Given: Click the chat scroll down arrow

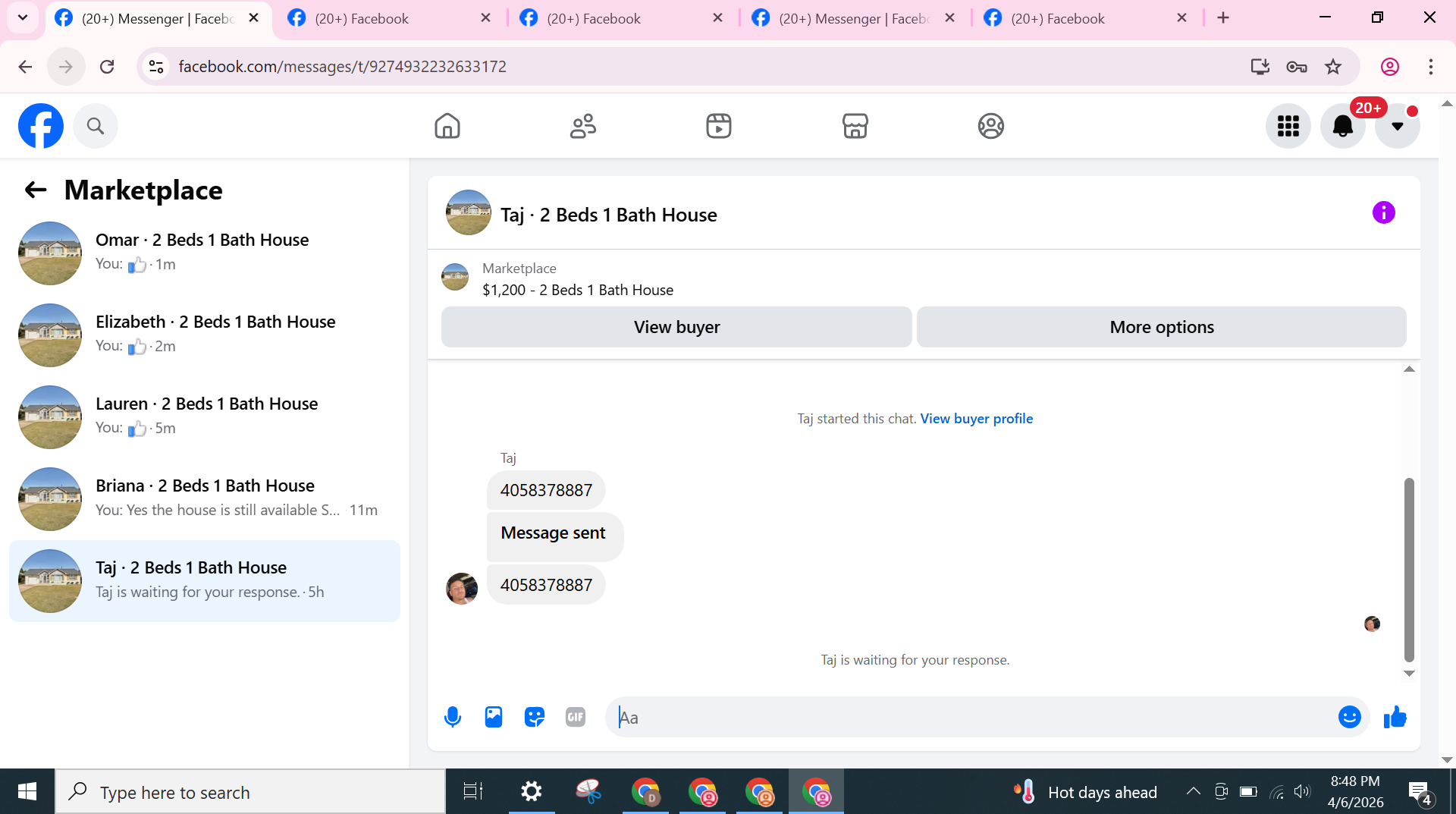Looking at the screenshot, I should pyautogui.click(x=1409, y=674).
